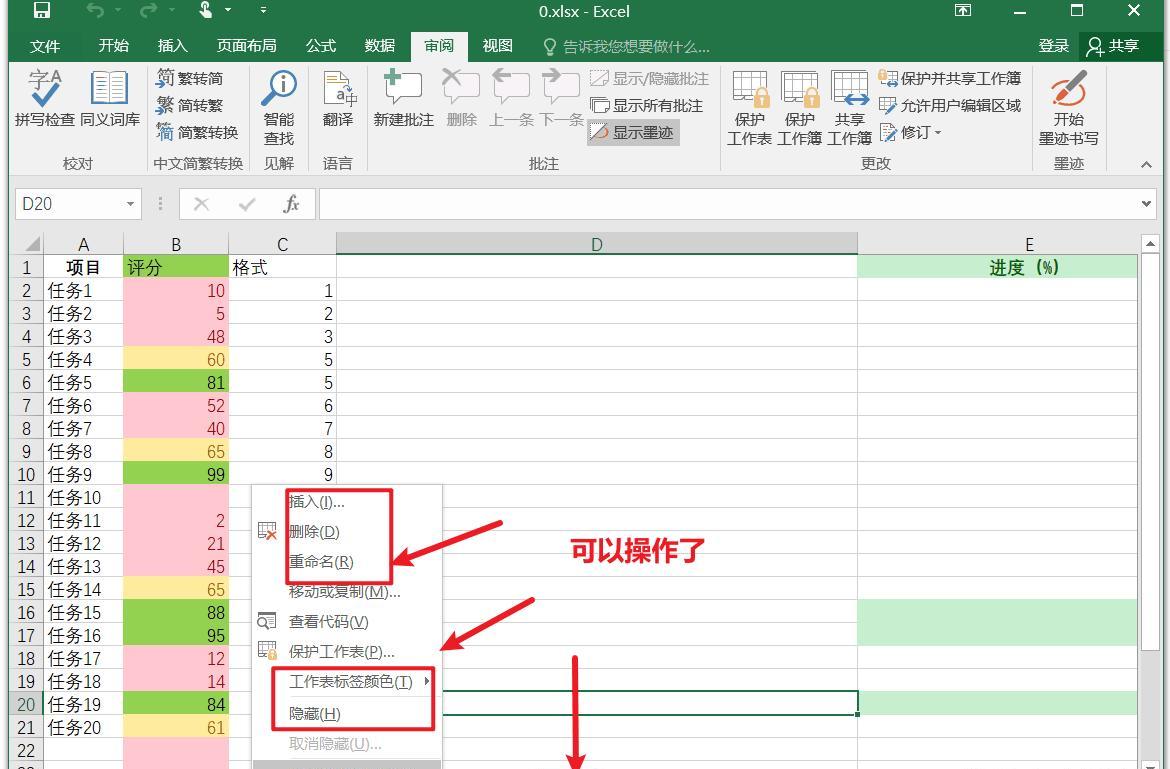Open 修订 track changes dropdown
Image resolution: width=1170 pixels, height=769 pixels.
[910, 132]
